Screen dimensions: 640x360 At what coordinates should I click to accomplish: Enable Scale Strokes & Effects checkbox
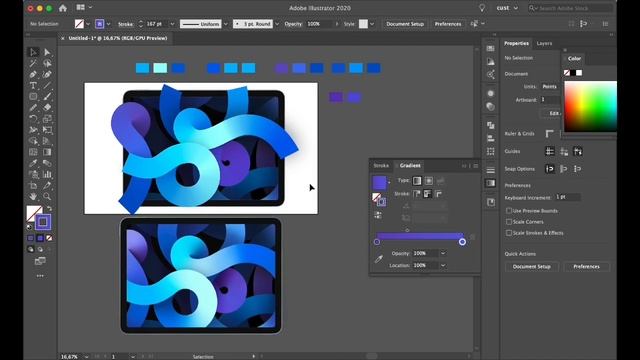(x=509, y=233)
